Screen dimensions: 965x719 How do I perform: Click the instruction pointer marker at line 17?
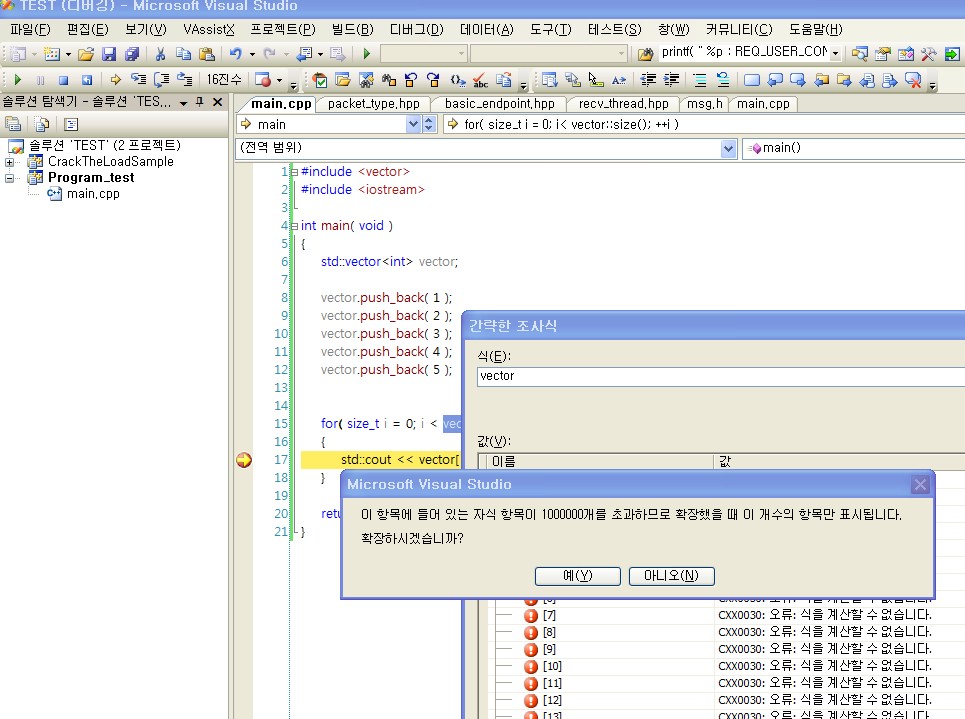pos(244,460)
